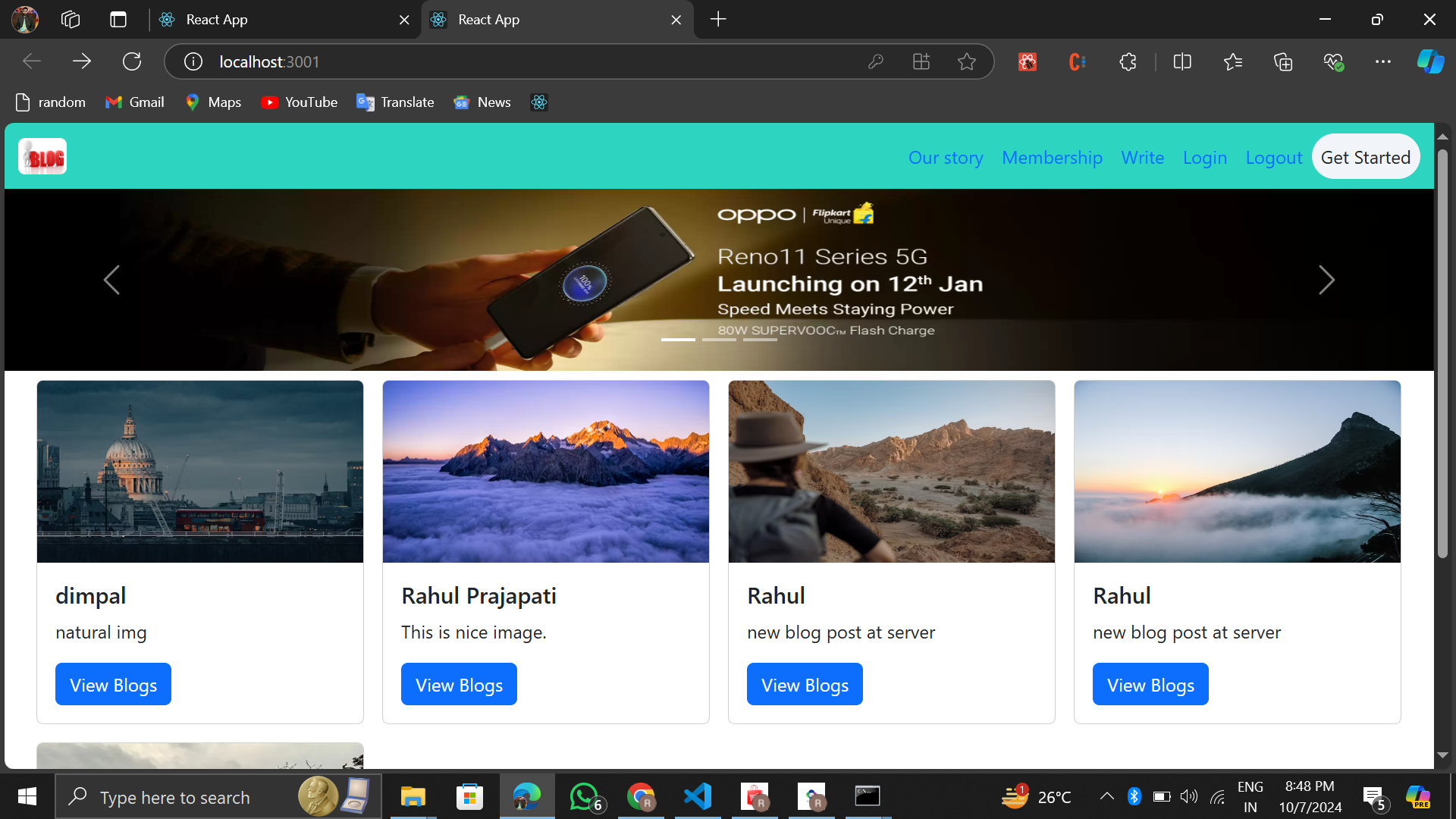The height and width of the screenshot is (819, 1456).
Task: Open the News bookmark
Action: tap(482, 102)
